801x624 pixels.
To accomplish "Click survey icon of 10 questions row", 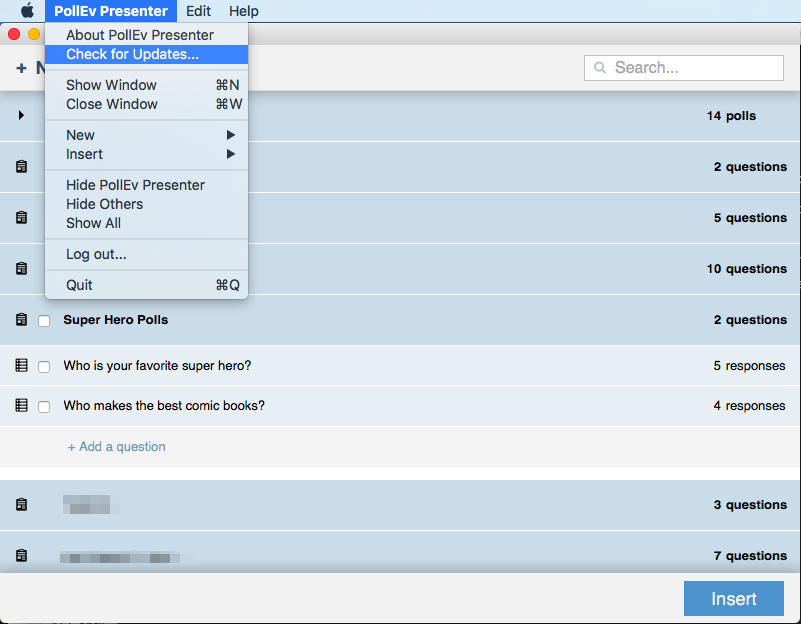I will pos(21,269).
